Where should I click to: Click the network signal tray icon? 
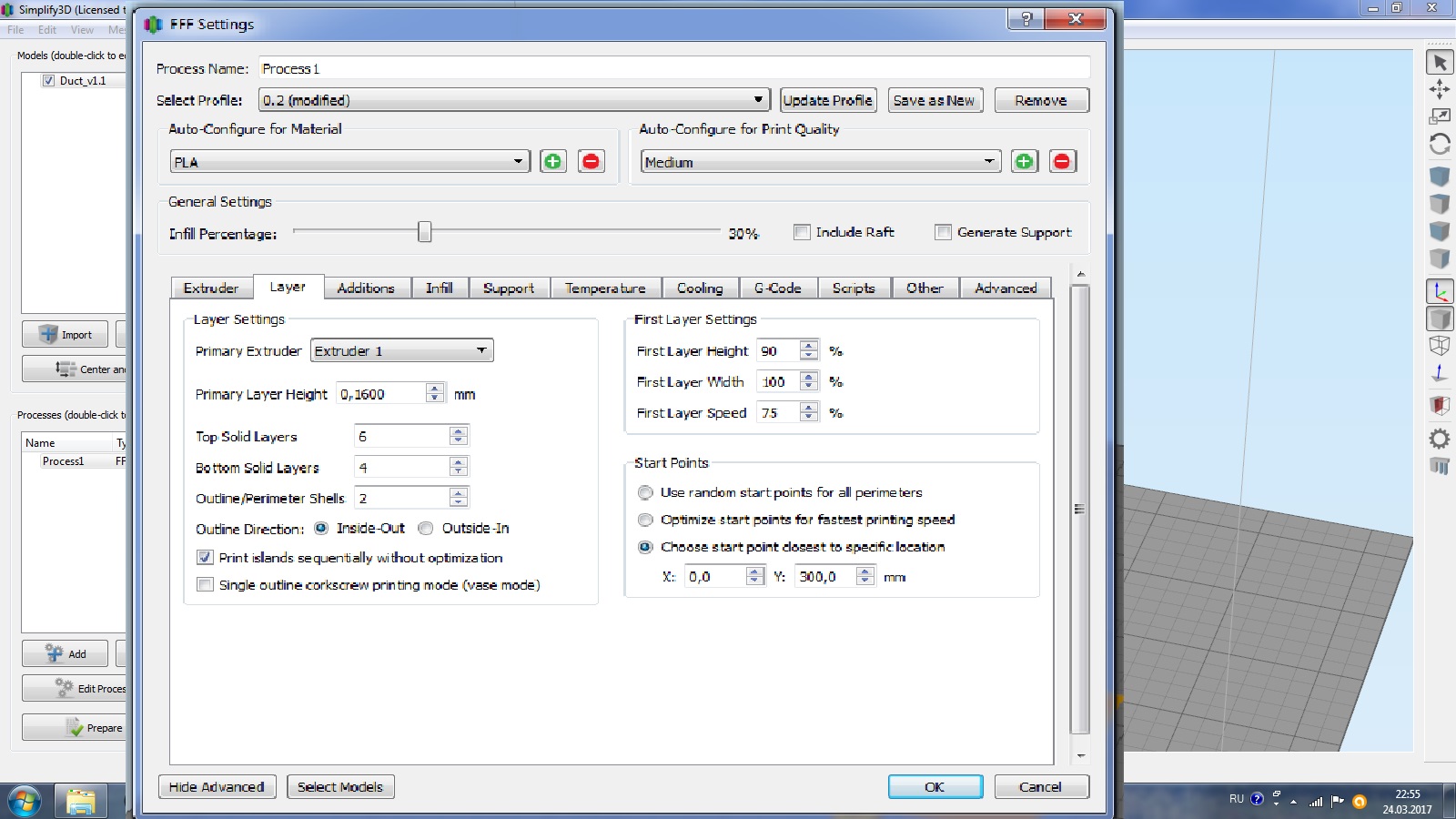pos(1315,801)
